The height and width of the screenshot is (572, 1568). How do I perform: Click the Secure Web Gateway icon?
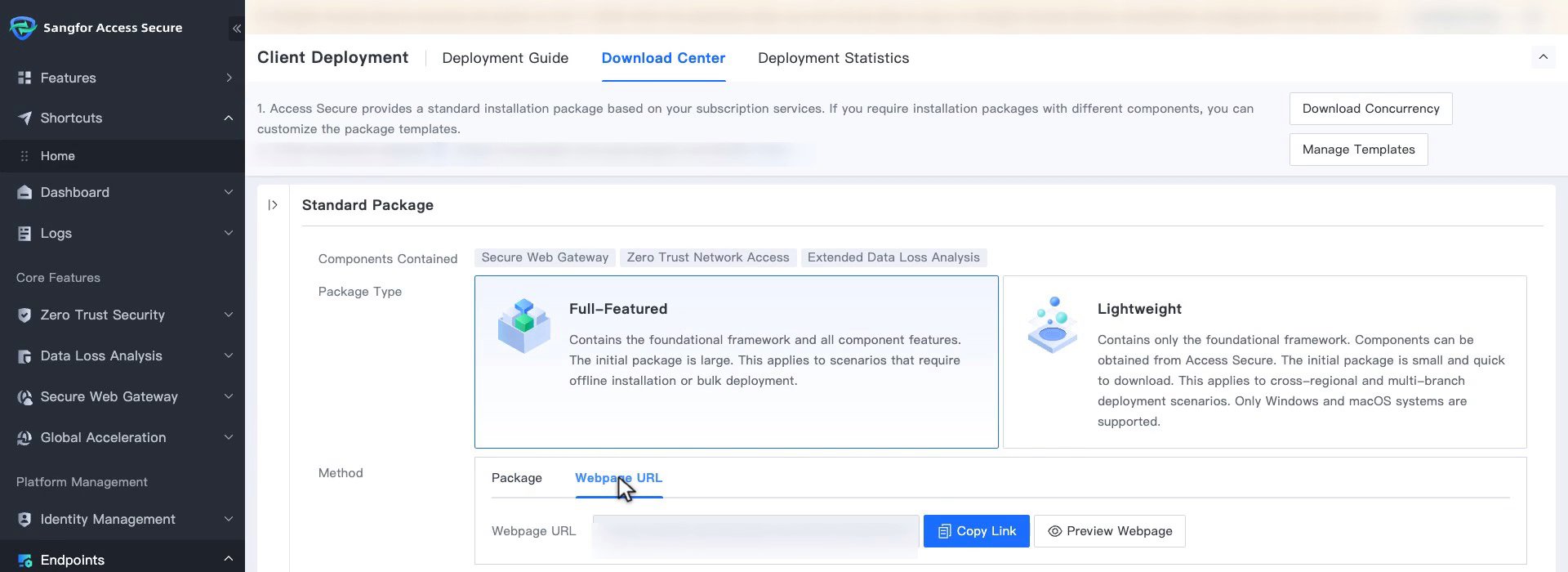pos(24,396)
